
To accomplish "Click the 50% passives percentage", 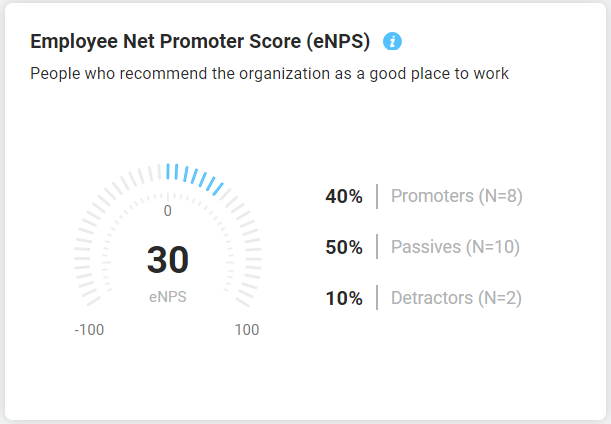I will tap(343, 247).
